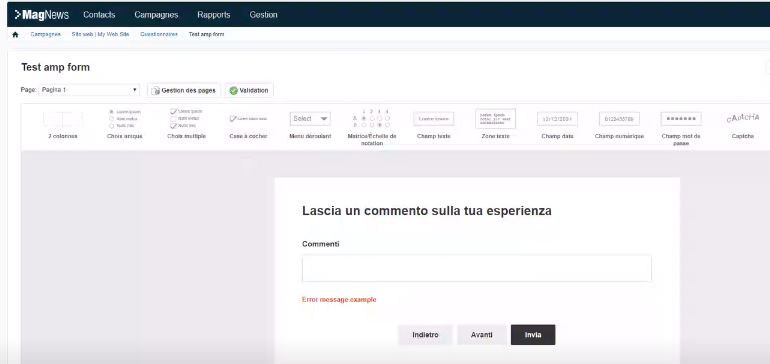Click the Avanti button
Image resolution: width=770 pixels, height=364 pixels.
(482, 335)
